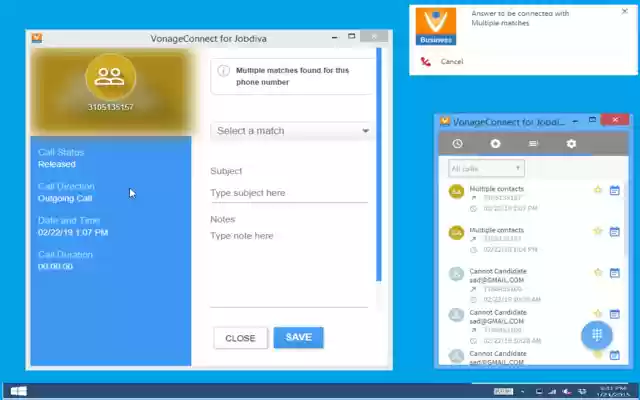Star the Multiple contacts 1:07 PM call

point(598,190)
